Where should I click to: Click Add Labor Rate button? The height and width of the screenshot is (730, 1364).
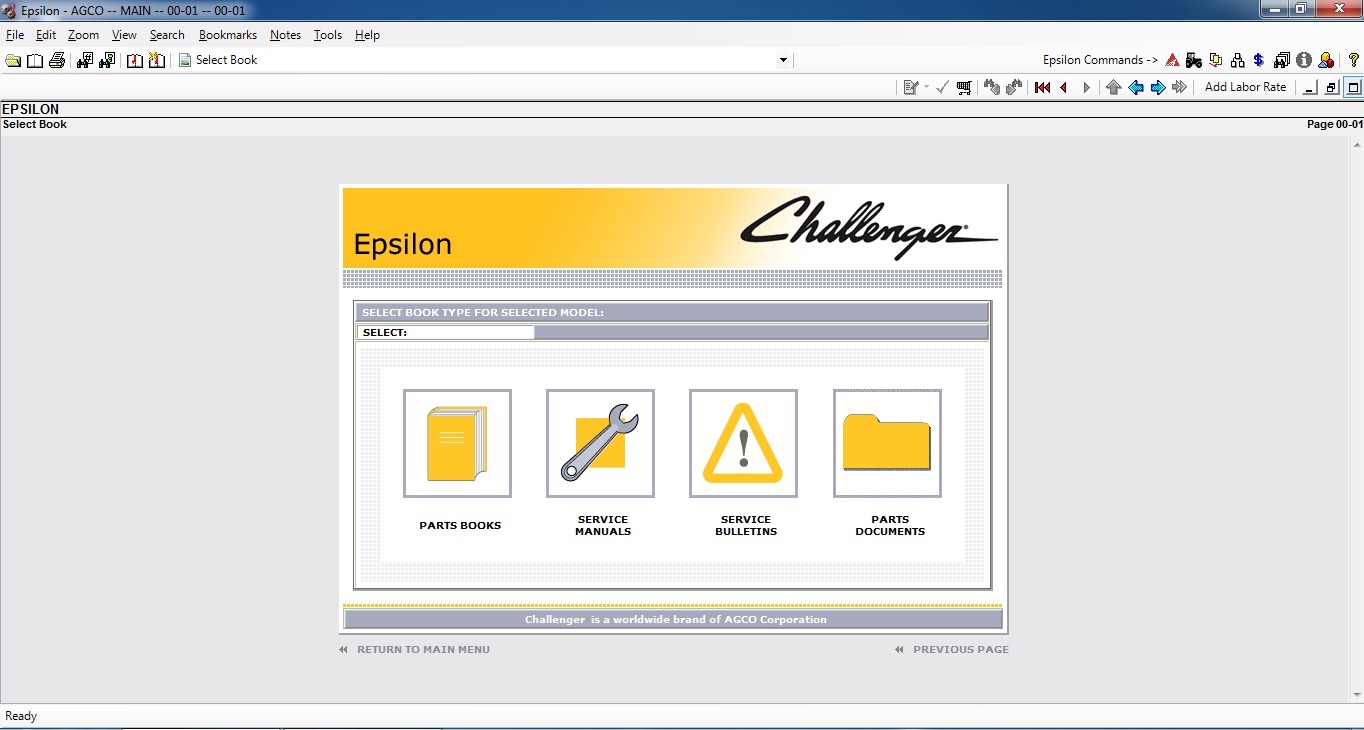tap(1245, 87)
